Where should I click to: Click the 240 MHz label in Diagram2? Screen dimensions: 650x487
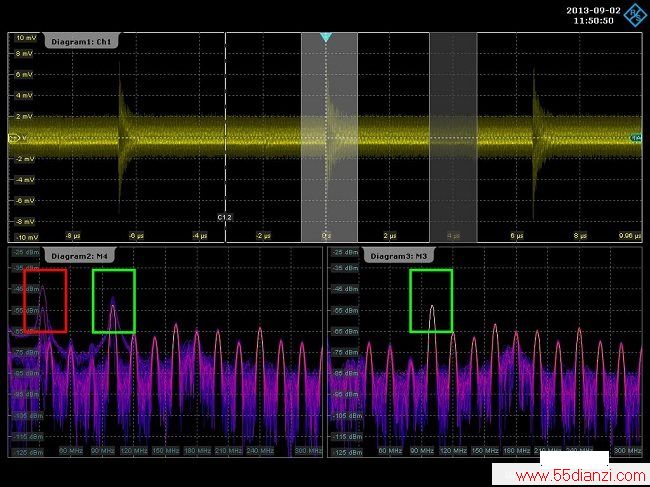tap(260, 451)
